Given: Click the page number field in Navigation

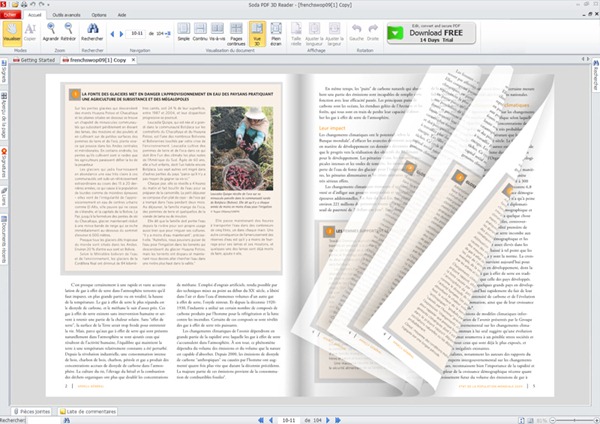Looking at the screenshot, I should [x=135, y=32].
